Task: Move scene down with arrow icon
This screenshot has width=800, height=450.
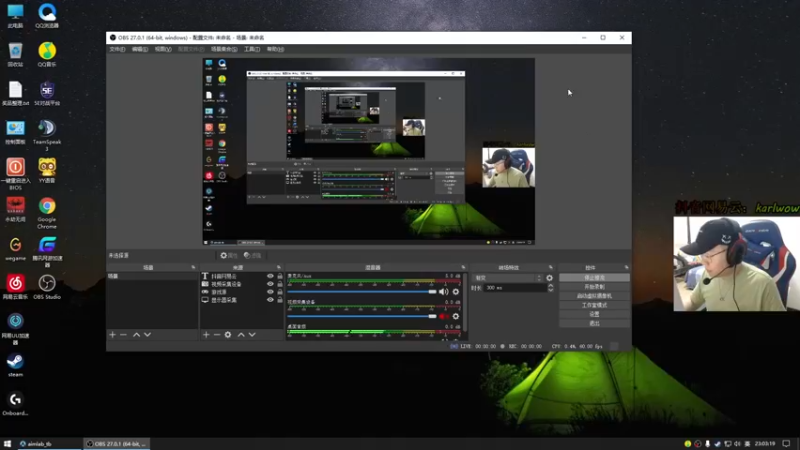Action: (x=147, y=335)
